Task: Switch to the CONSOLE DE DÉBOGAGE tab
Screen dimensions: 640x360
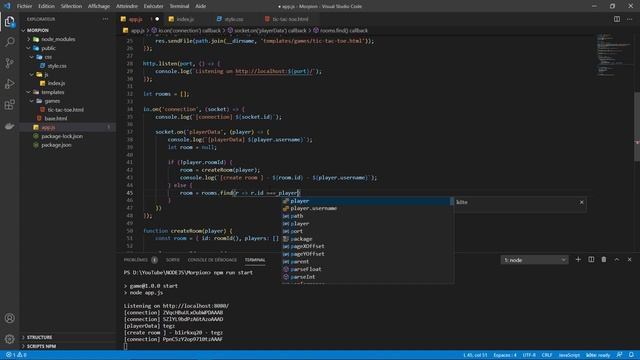Action: coord(212,260)
